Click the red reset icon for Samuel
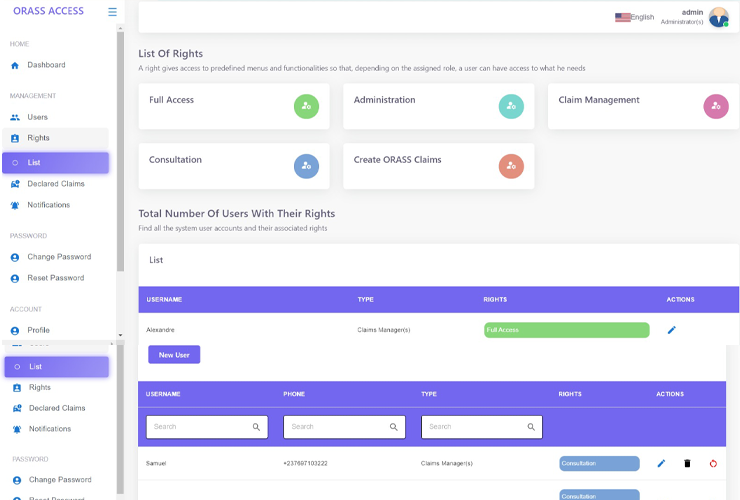Viewport: 740px width, 500px height. [713, 463]
